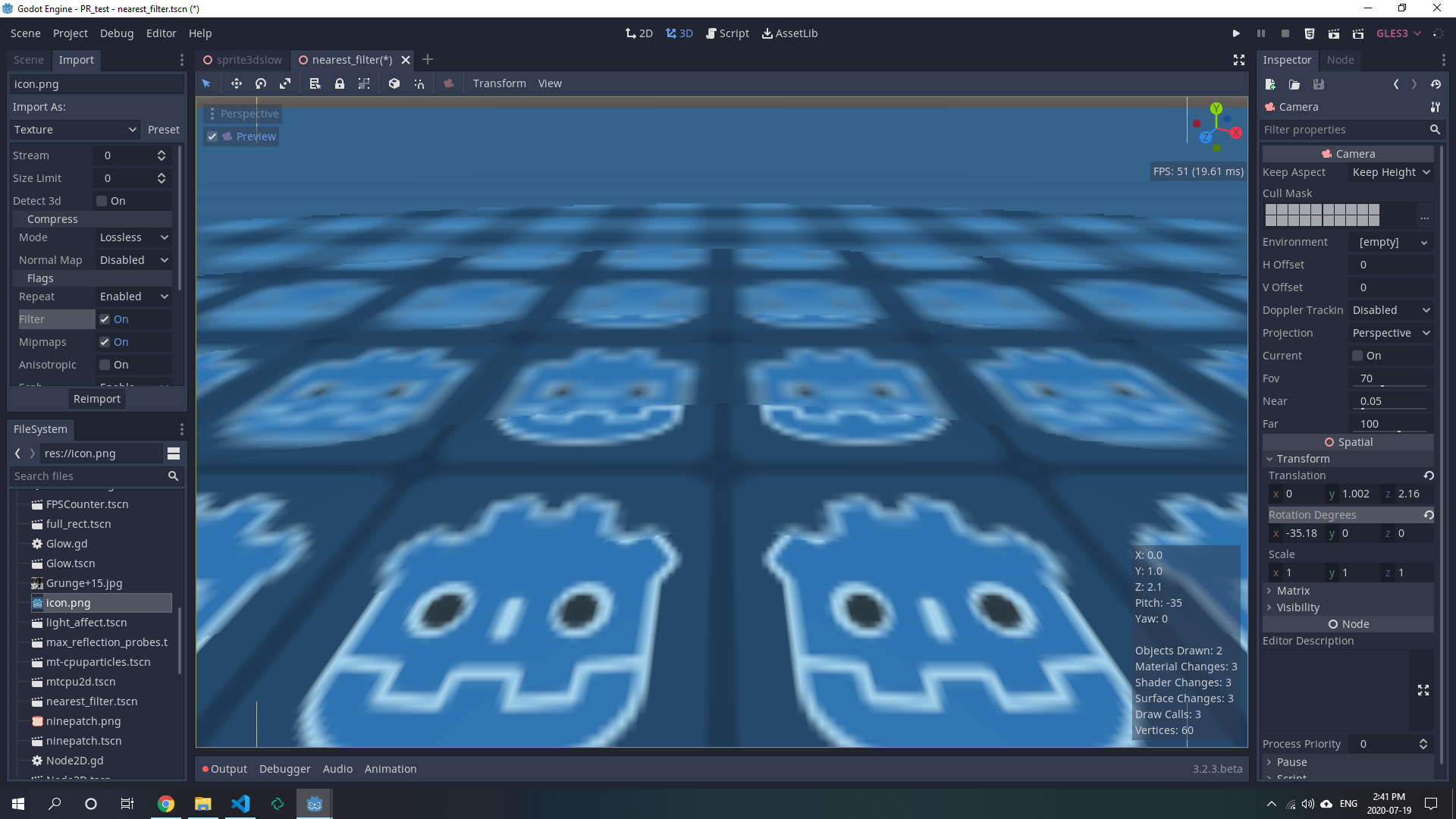Click the lock selected node icon

point(339,83)
